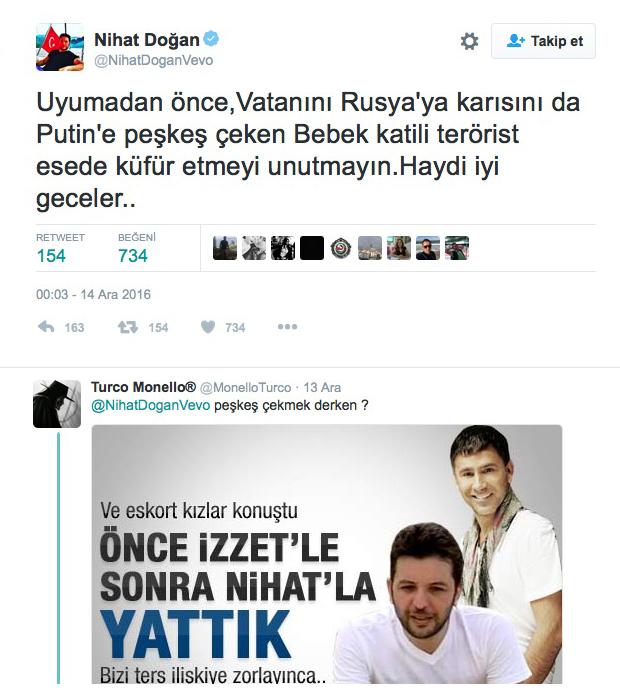The width and height of the screenshot is (620, 697).
Task: Like the tweet with the heart icon
Action: (208, 327)
